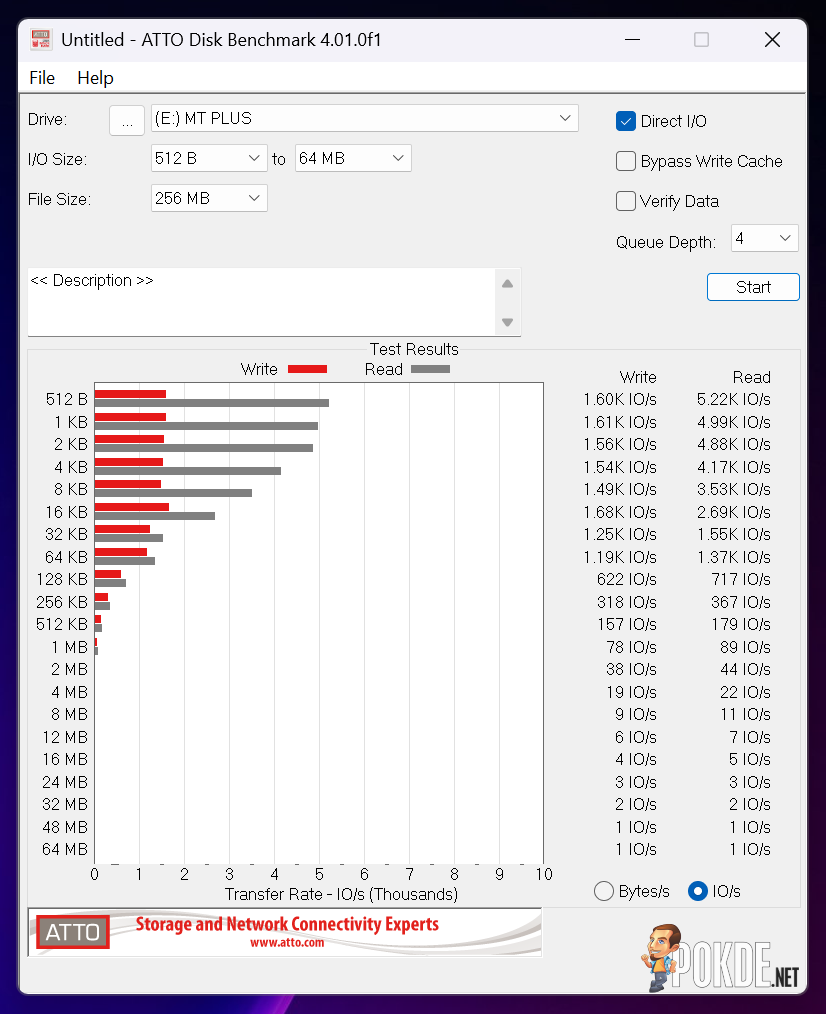Click the 622 IO/s write value

tap(627, 579)
